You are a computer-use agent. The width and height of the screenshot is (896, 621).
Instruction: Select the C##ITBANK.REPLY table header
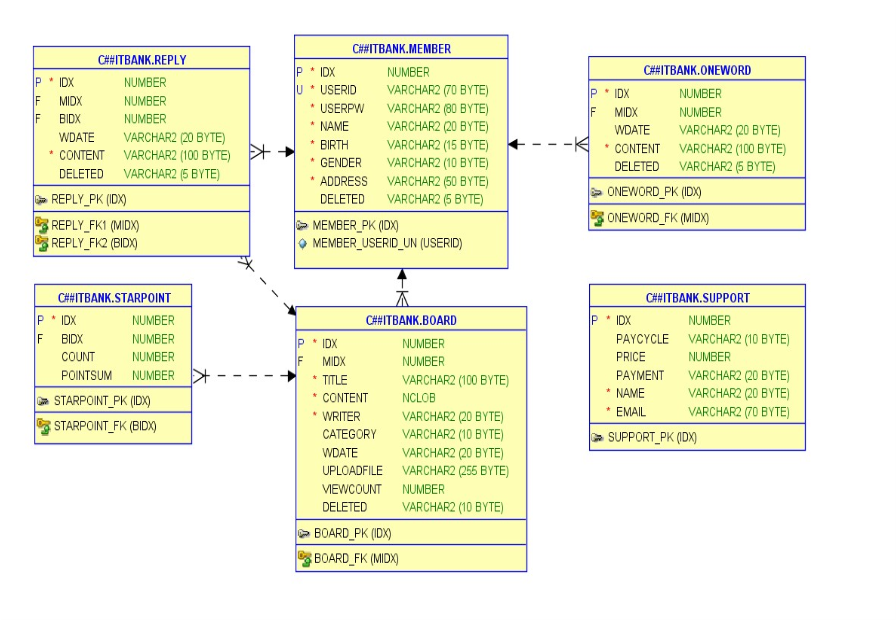(x=142, y=59)
